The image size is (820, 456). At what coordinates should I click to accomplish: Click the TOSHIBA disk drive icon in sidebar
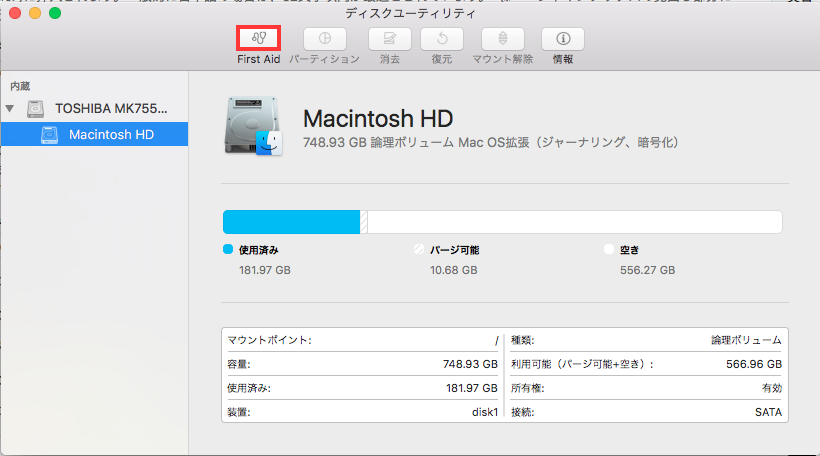[x=36, y=109]
